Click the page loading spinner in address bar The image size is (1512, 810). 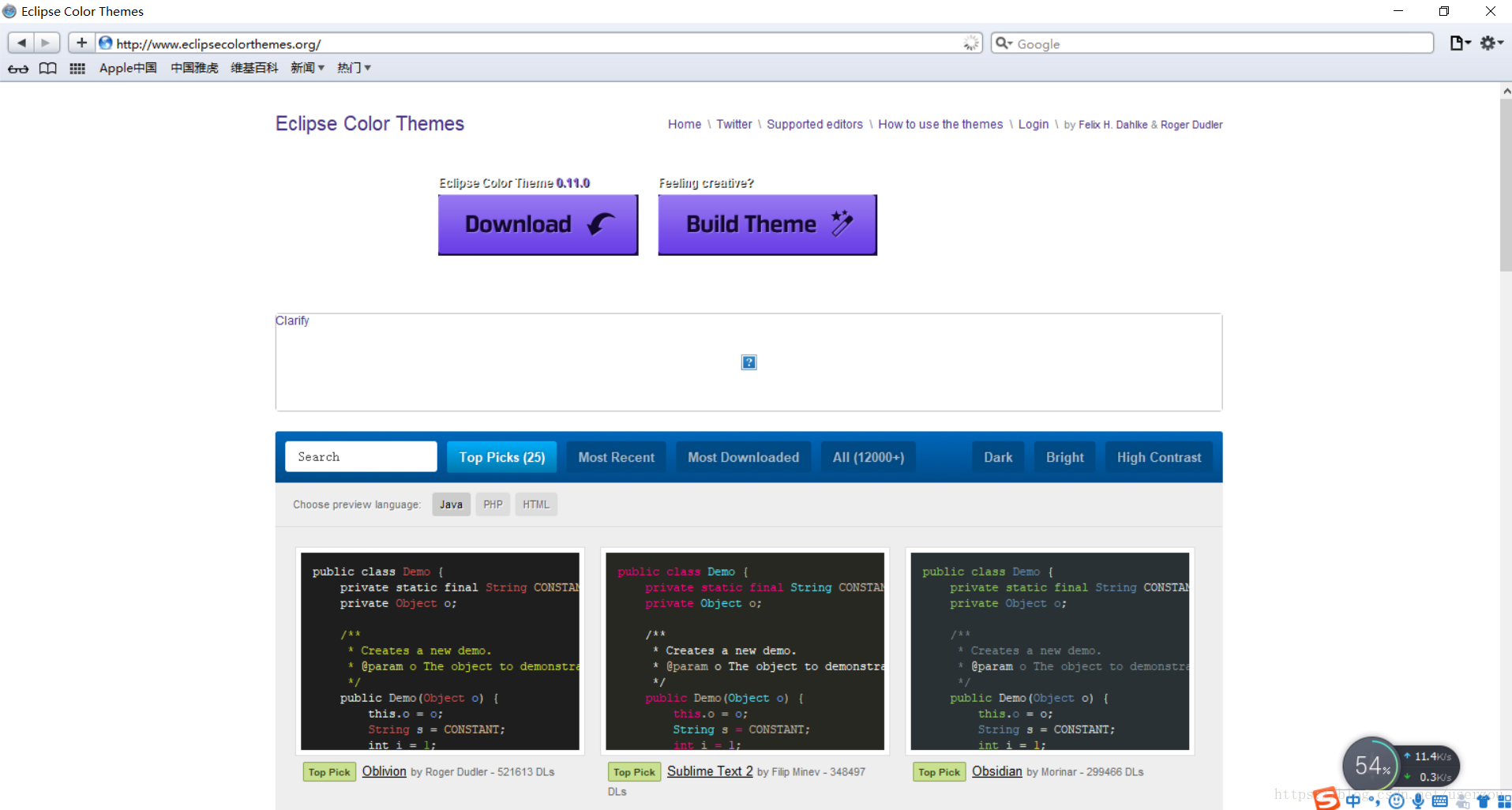(x=970, y=43)
